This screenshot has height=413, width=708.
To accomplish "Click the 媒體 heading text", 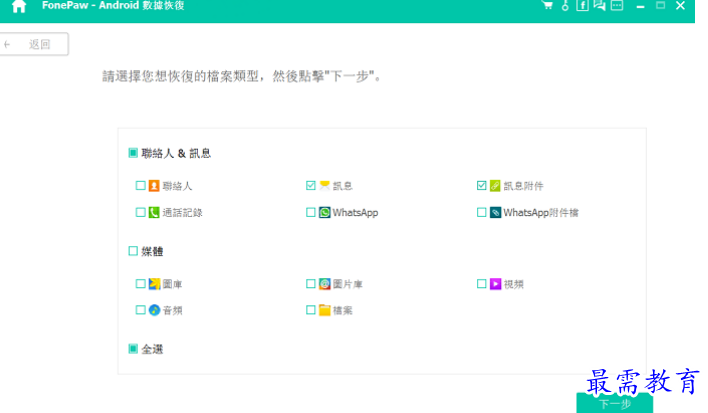I will pyautogui.click(x=152, y=251).
